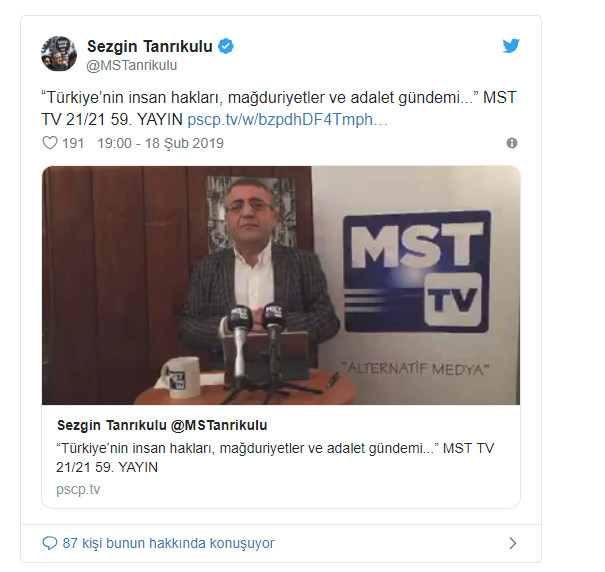Click the 191 likes count
The height and width of the screenshot is (572, 605).
tap(73, 143)
